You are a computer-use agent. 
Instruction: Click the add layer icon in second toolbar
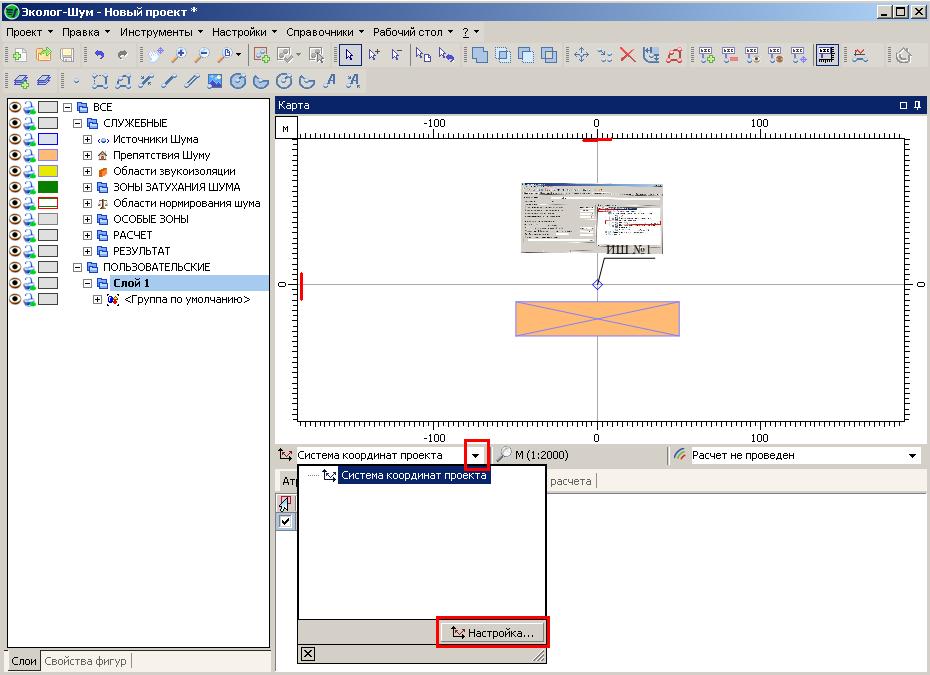21,81
